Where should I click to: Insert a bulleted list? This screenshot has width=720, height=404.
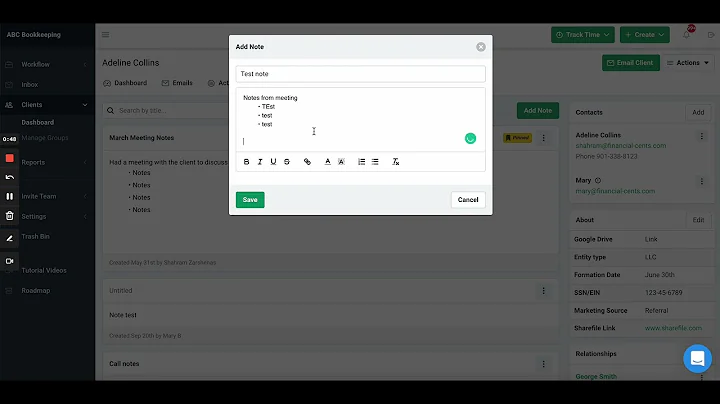tap(375, 162)
